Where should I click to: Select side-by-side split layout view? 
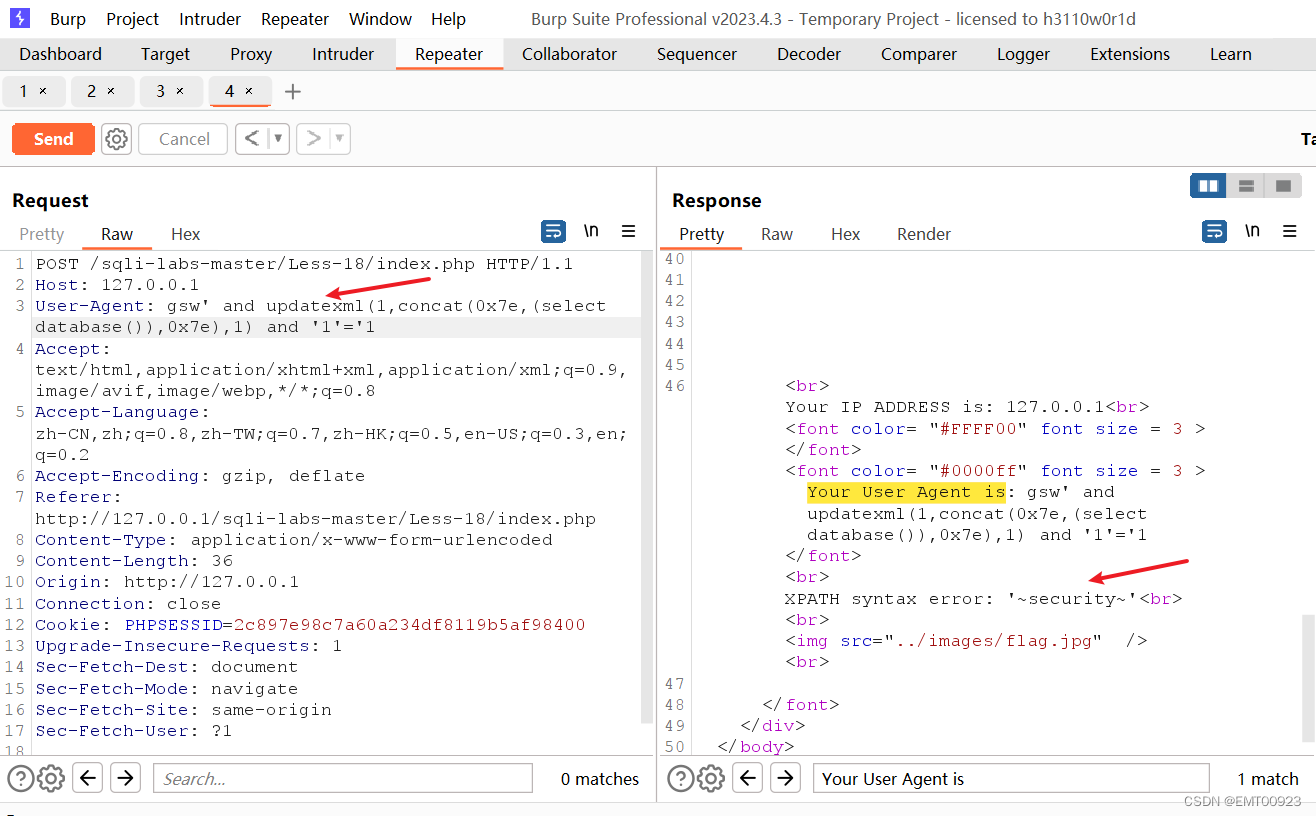[1208, 186]
